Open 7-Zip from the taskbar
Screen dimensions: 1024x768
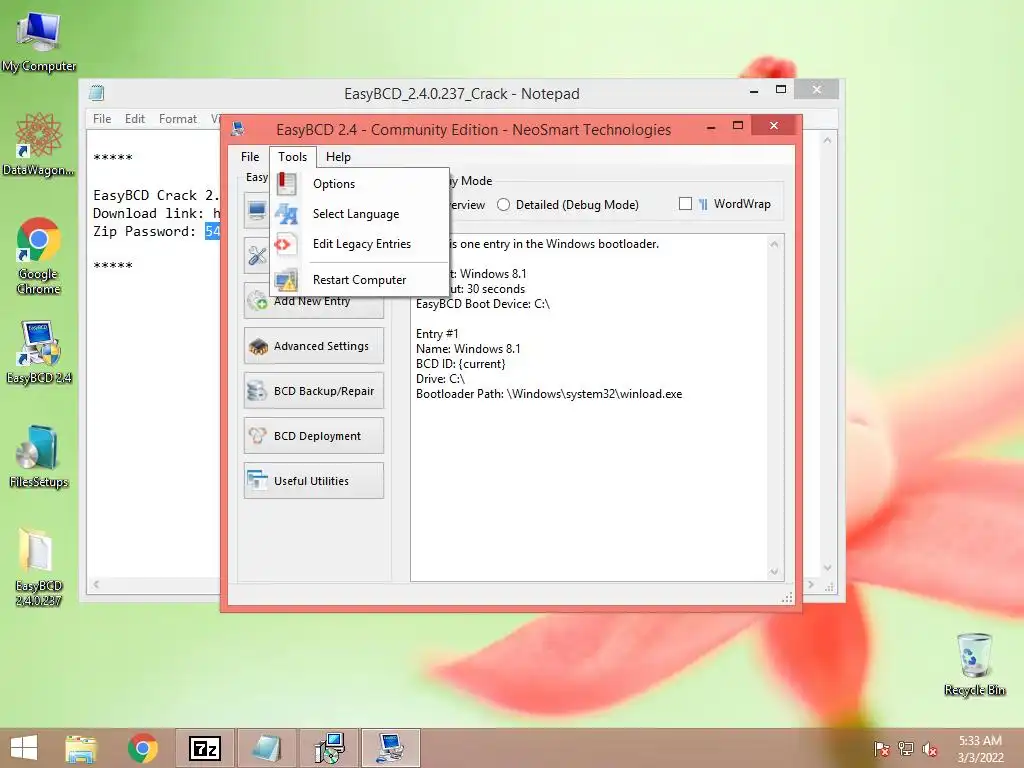point(204,748)
